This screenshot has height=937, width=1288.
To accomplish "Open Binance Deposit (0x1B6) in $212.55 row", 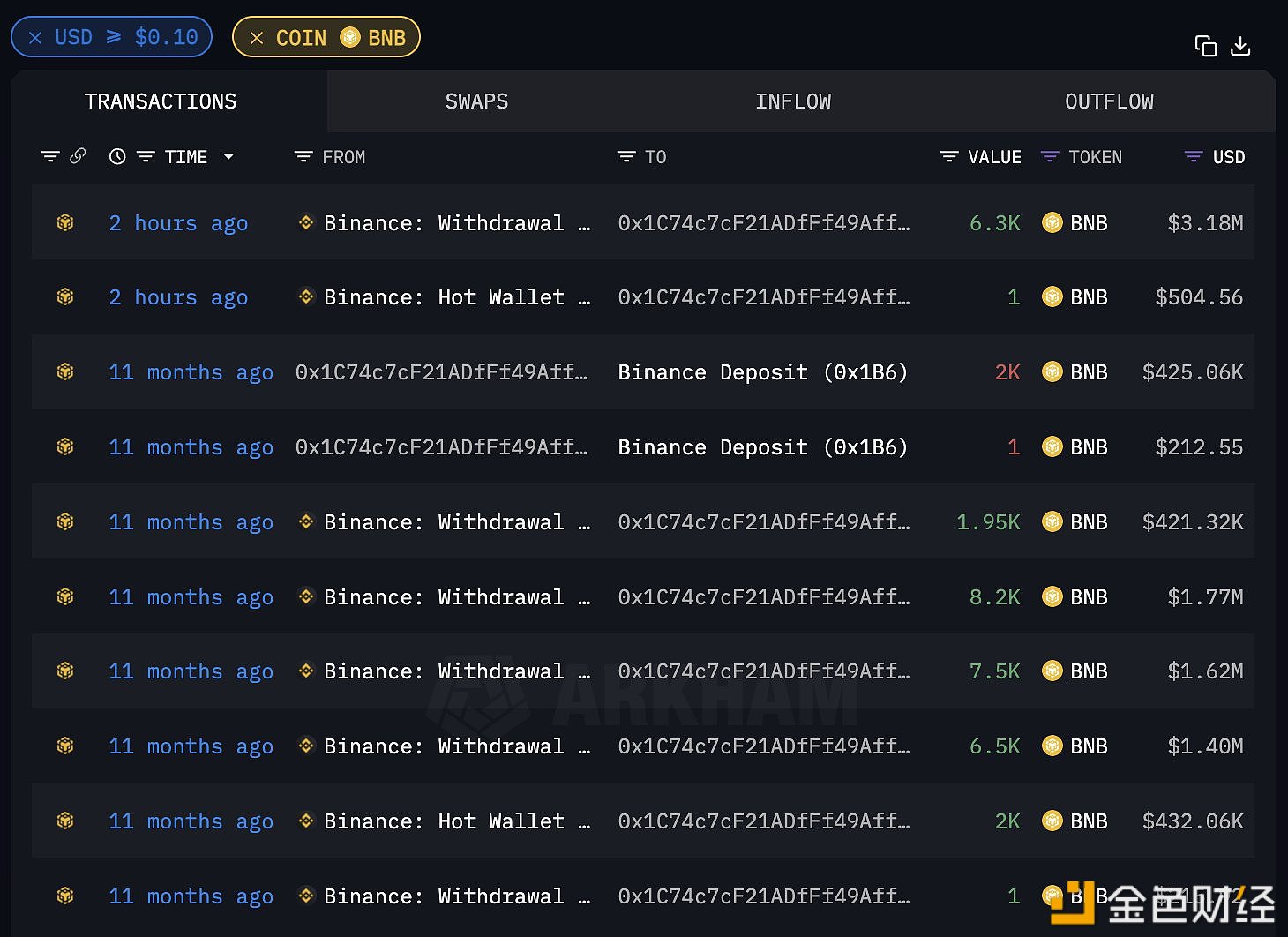I will point(763,447).
